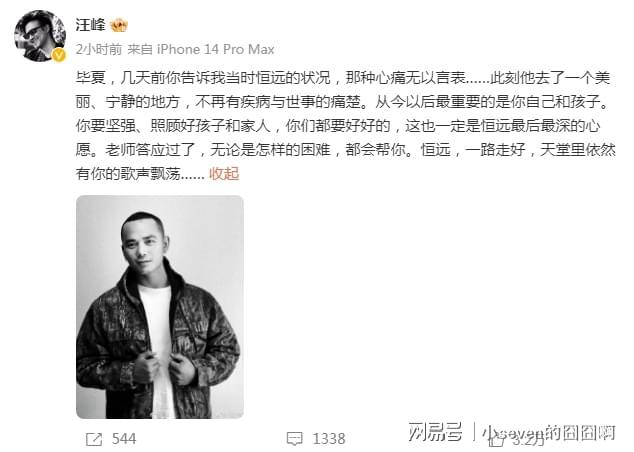Click the repost count 544

pyautogui.click(x=124, y=439)
